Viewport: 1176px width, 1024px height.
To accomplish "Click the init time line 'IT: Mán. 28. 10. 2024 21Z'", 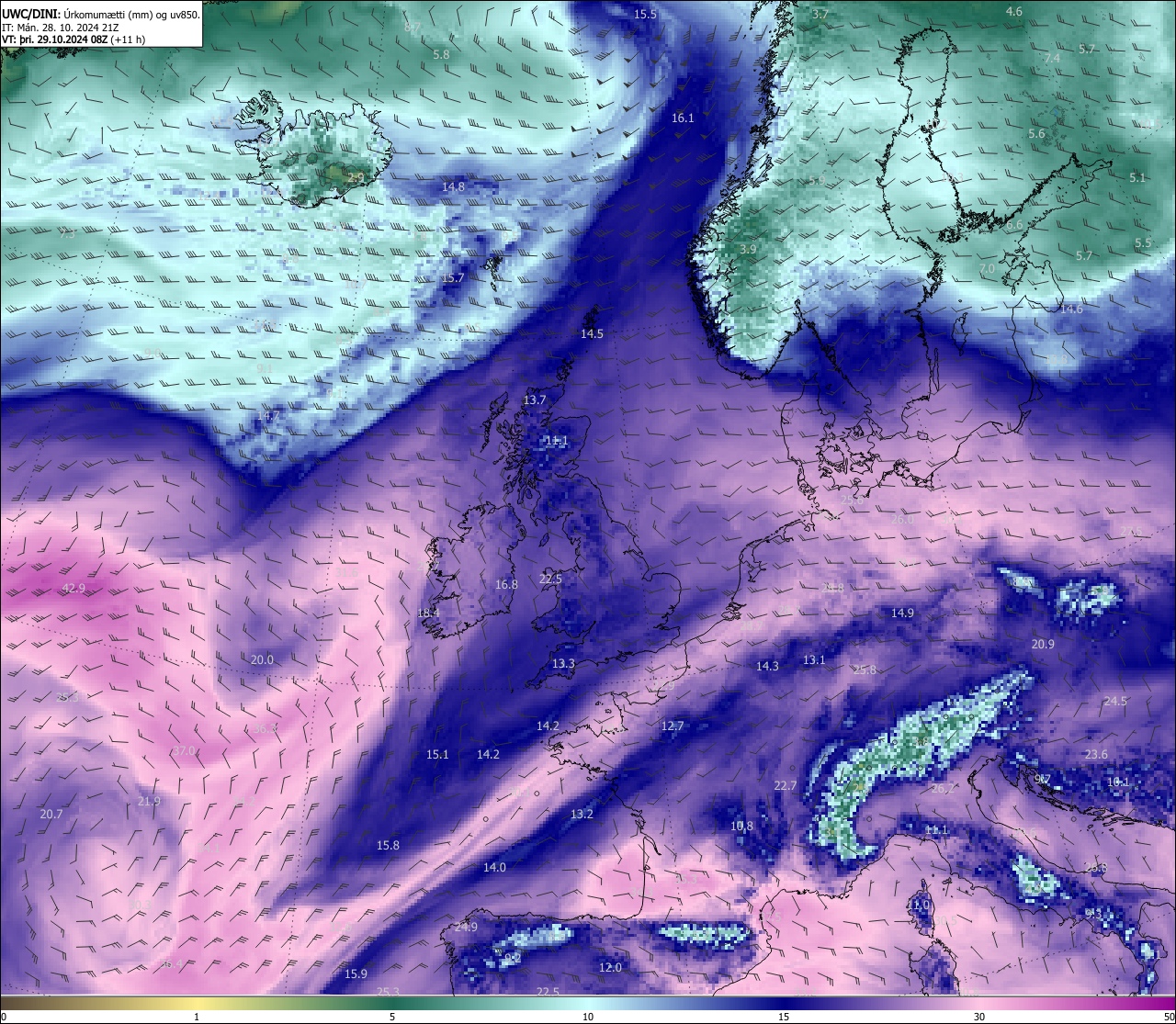I will pyautogui.click(x=61, y=27).
